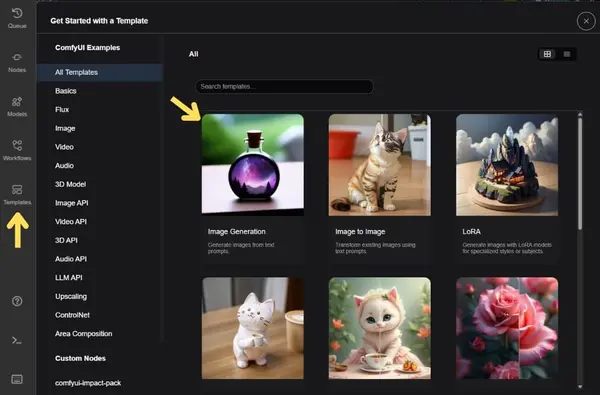Switch to grid view layout

[547, 54]
